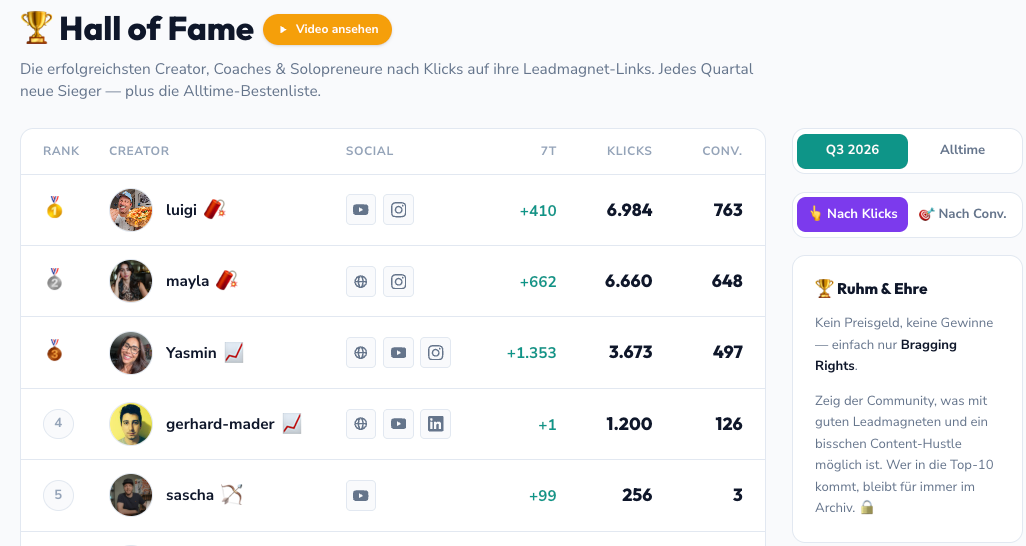1026x546 pixels.
Task: Open mayla's avatar thumbnail
Action: click(131, 282)
